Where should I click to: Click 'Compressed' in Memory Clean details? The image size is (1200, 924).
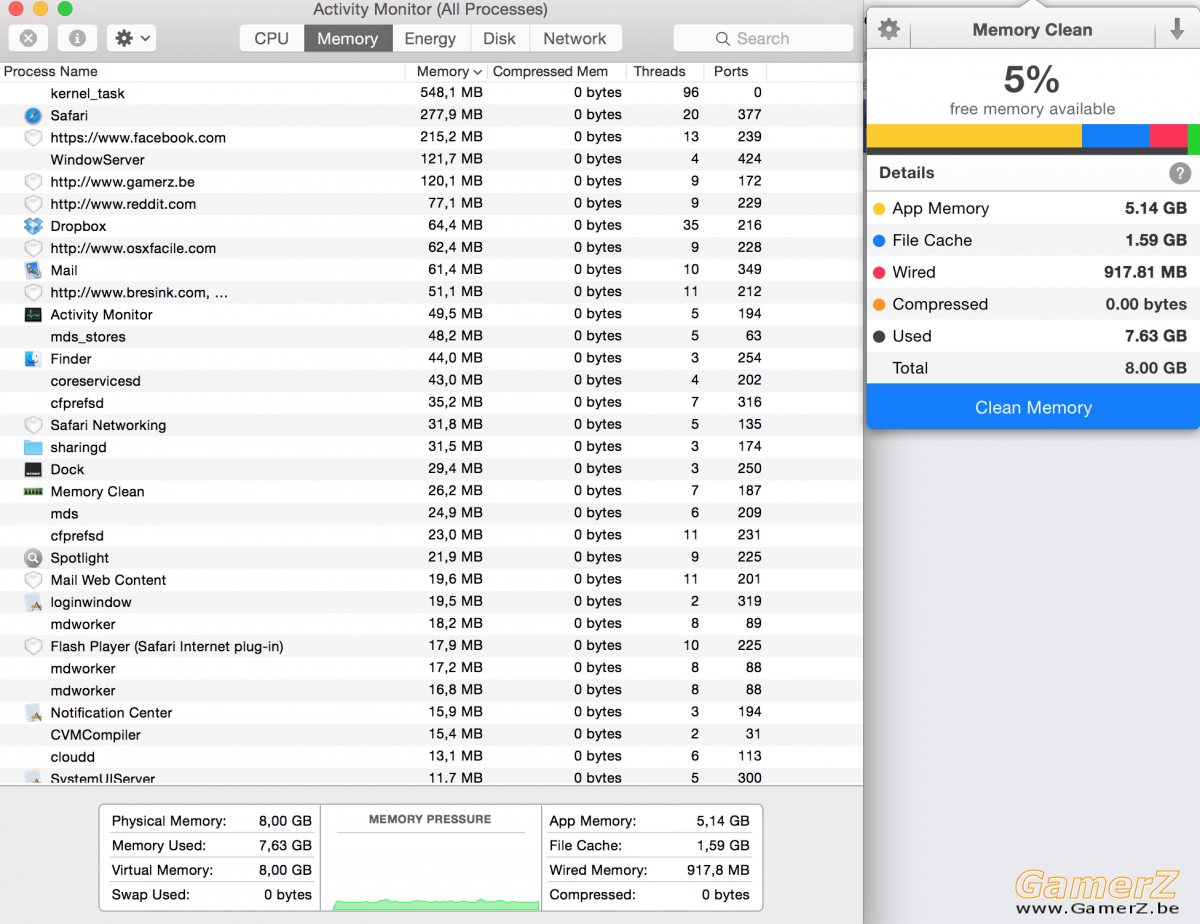(940, 304)
